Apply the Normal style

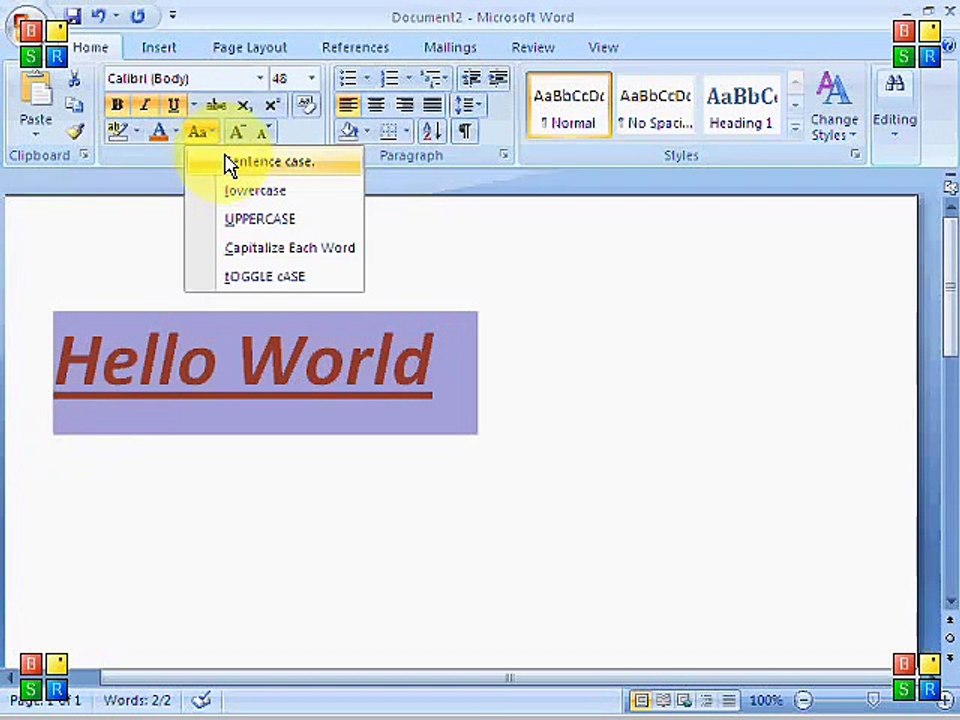[x=569, y=105]
